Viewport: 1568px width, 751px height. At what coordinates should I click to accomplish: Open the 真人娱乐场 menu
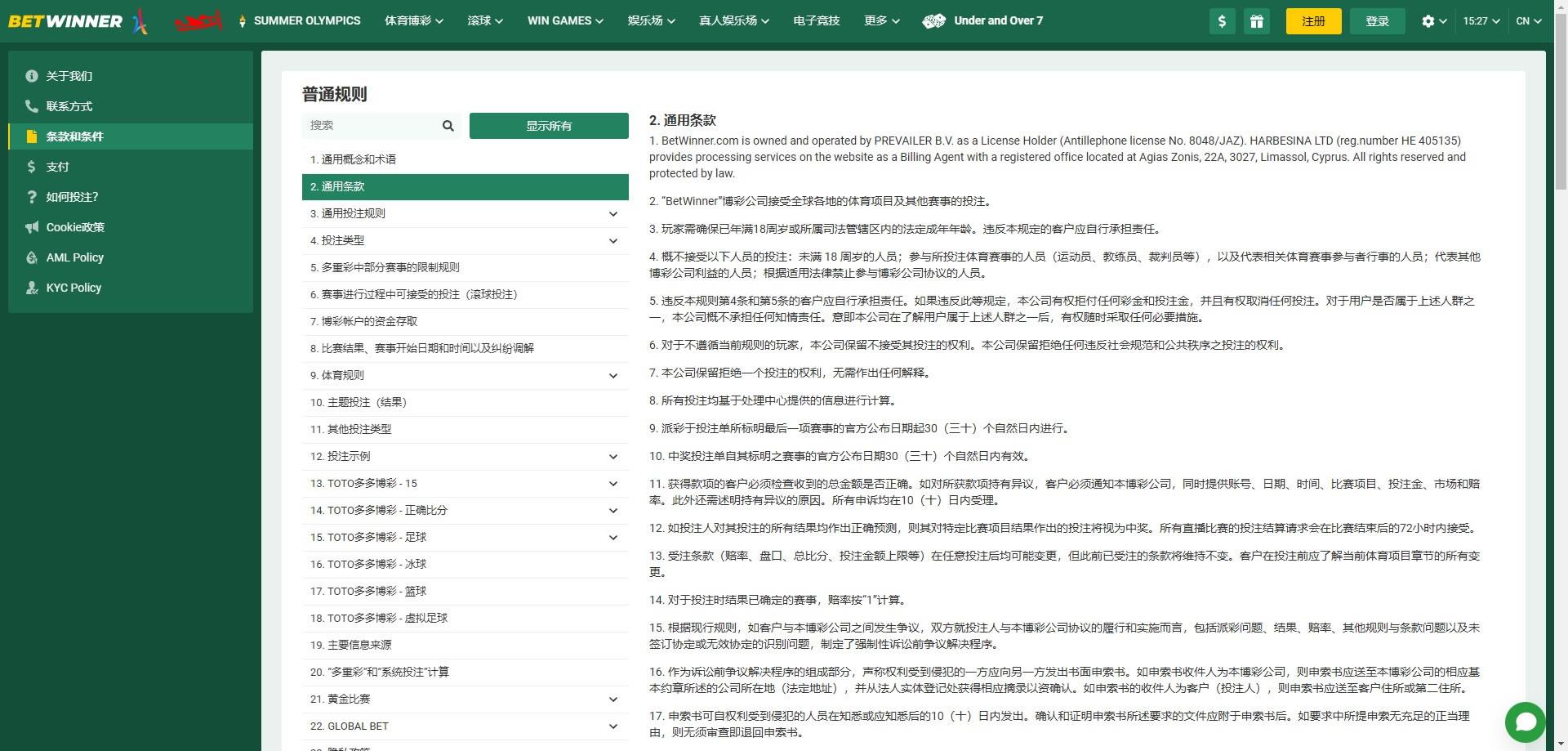[x=734, y=21]
